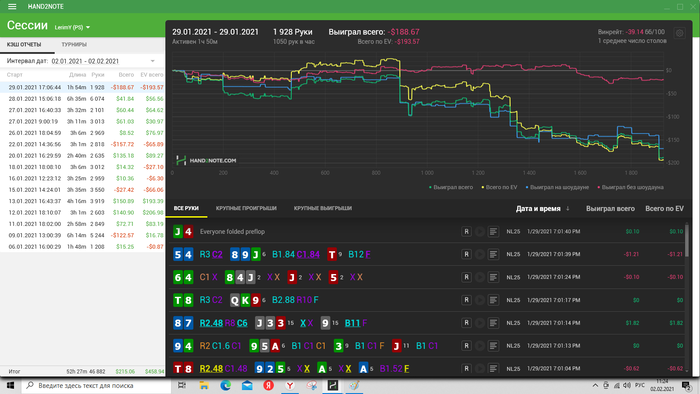Select session 28.01.2021 15:06:18
The image size is (700, 394).
click(x=83, y=99)
